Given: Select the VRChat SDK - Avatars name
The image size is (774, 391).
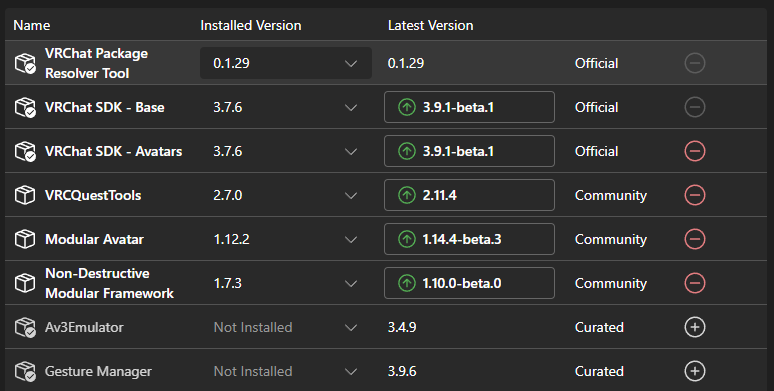Looking at the screenshot, I should 114,151.
